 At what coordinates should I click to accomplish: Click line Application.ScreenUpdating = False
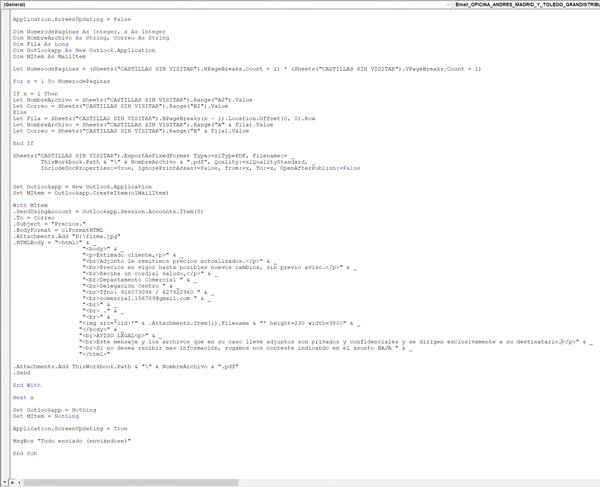coord(72,19)
